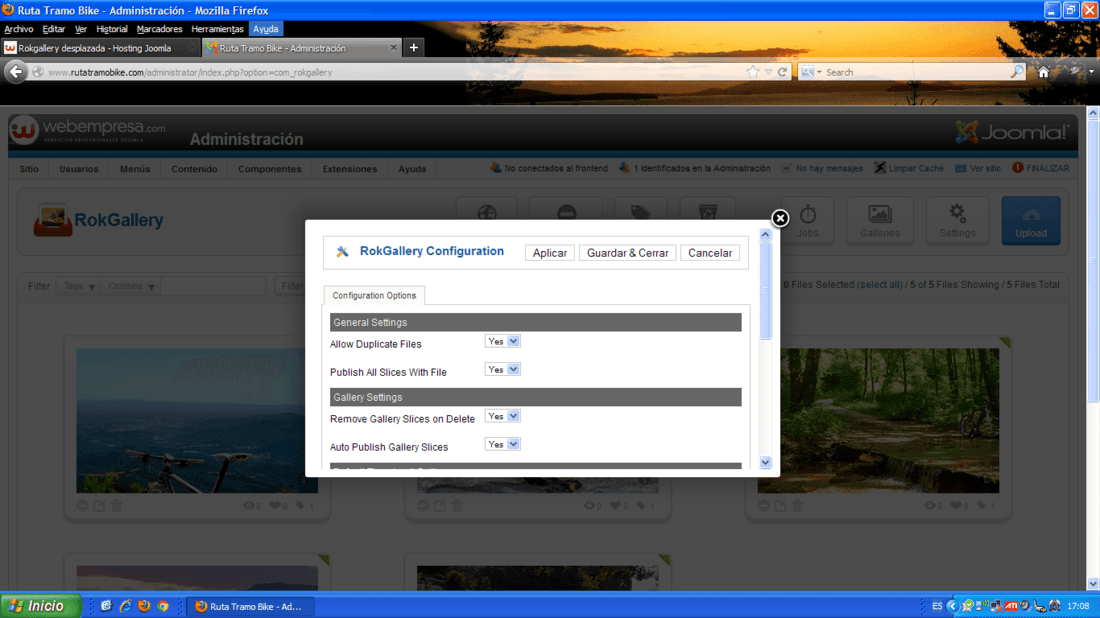The width and height of the screenshot is (1100, 618).
Task: Close the RokGallery Configuration popup with X
Action: 779,218
